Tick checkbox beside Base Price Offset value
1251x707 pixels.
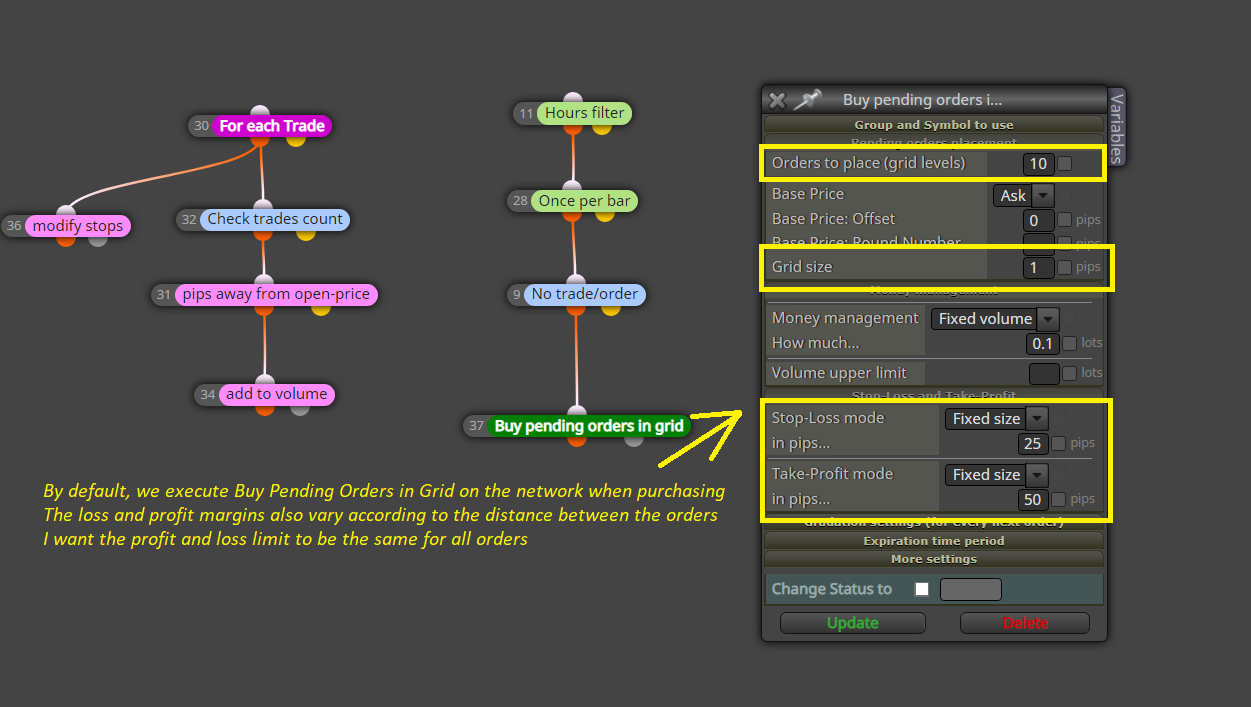pos(1065,220)
